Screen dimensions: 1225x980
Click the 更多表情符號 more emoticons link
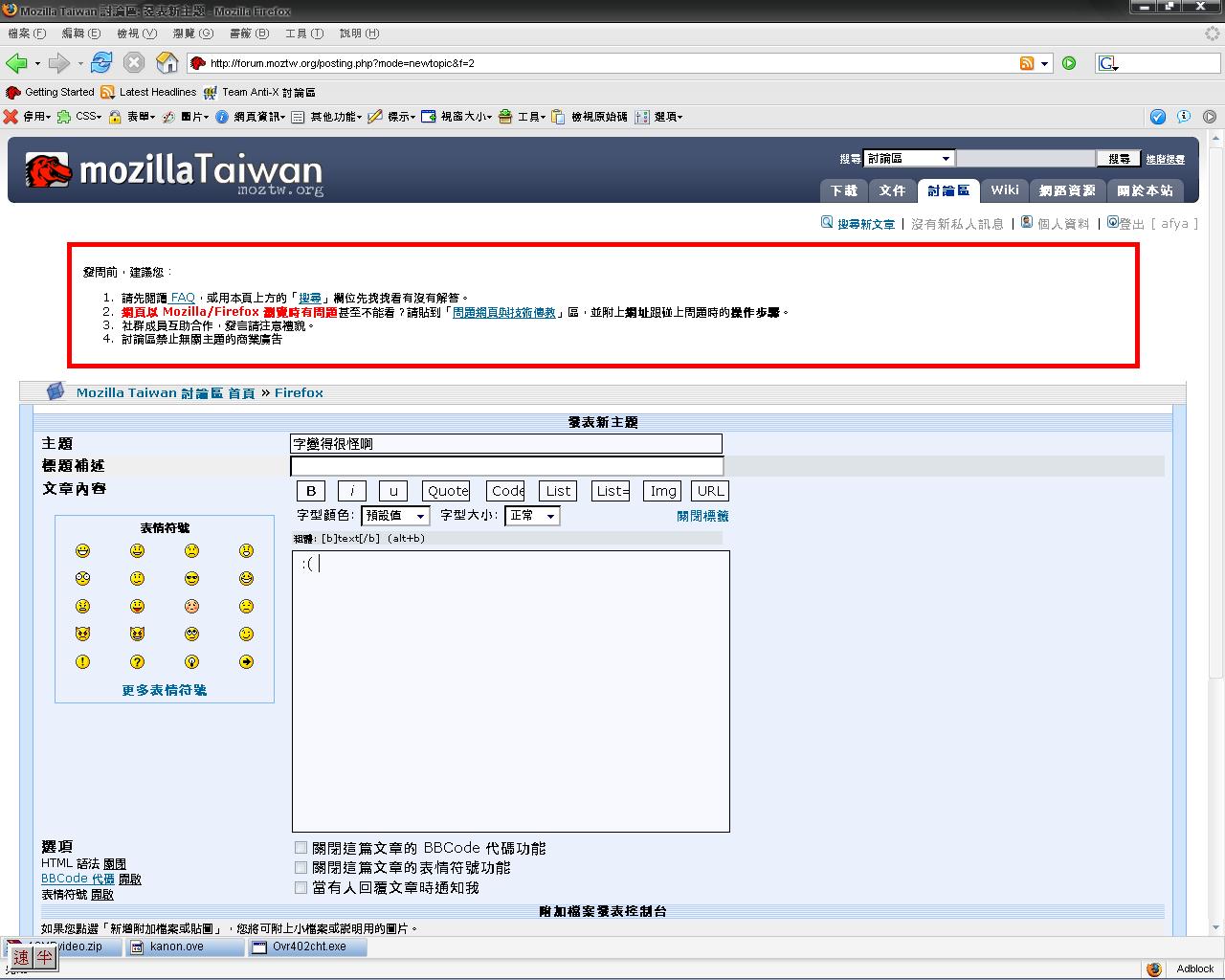[x=165, y=690]
